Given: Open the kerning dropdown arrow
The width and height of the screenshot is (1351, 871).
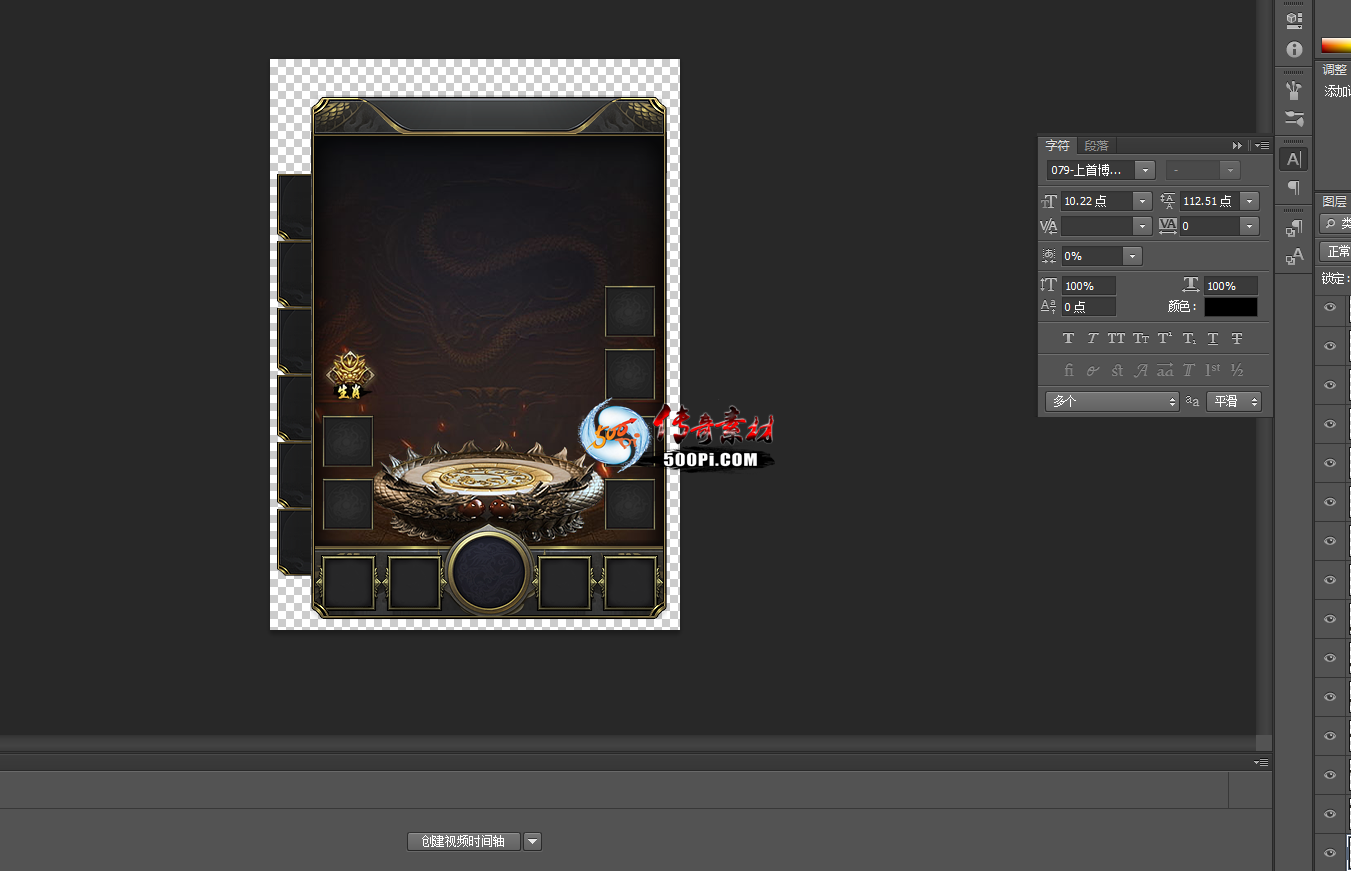Looking at the screenshot, I should [x=1142, y=227].
